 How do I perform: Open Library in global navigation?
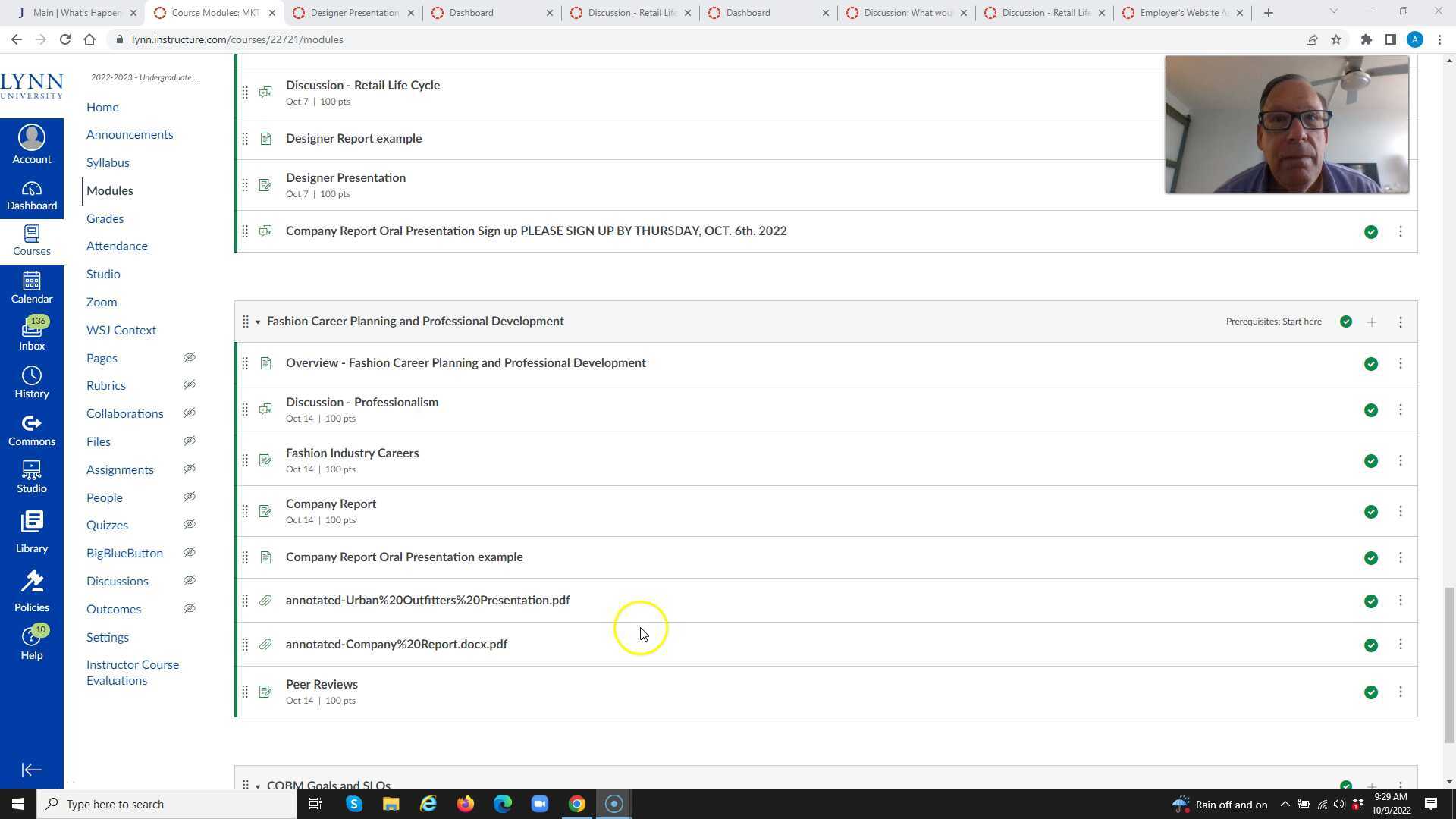(x=31, y=532)
